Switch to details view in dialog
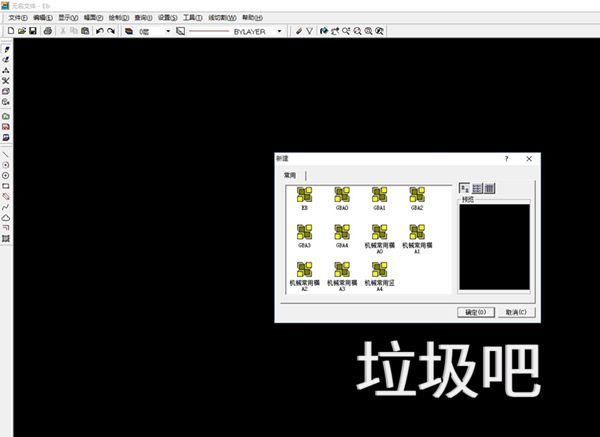 489,187
